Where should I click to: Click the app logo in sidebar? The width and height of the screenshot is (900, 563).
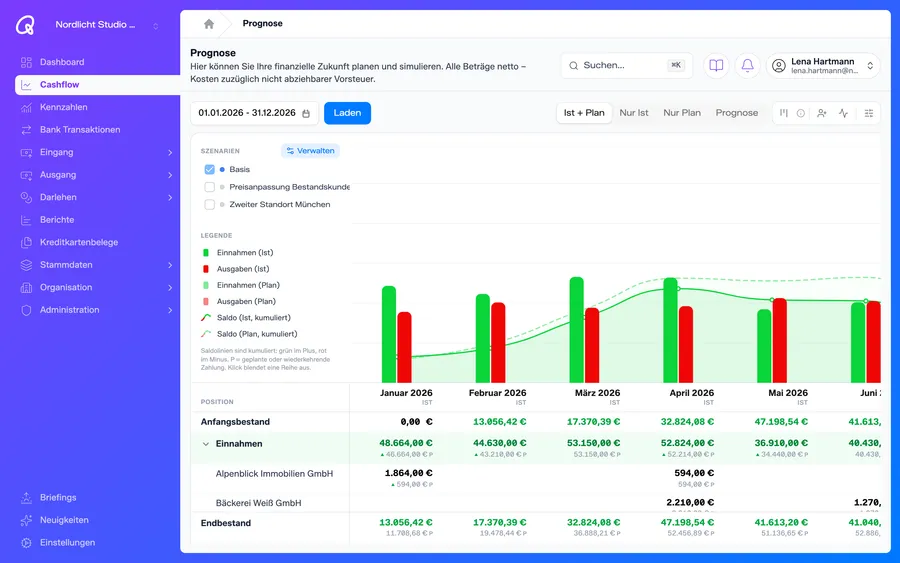25,25
